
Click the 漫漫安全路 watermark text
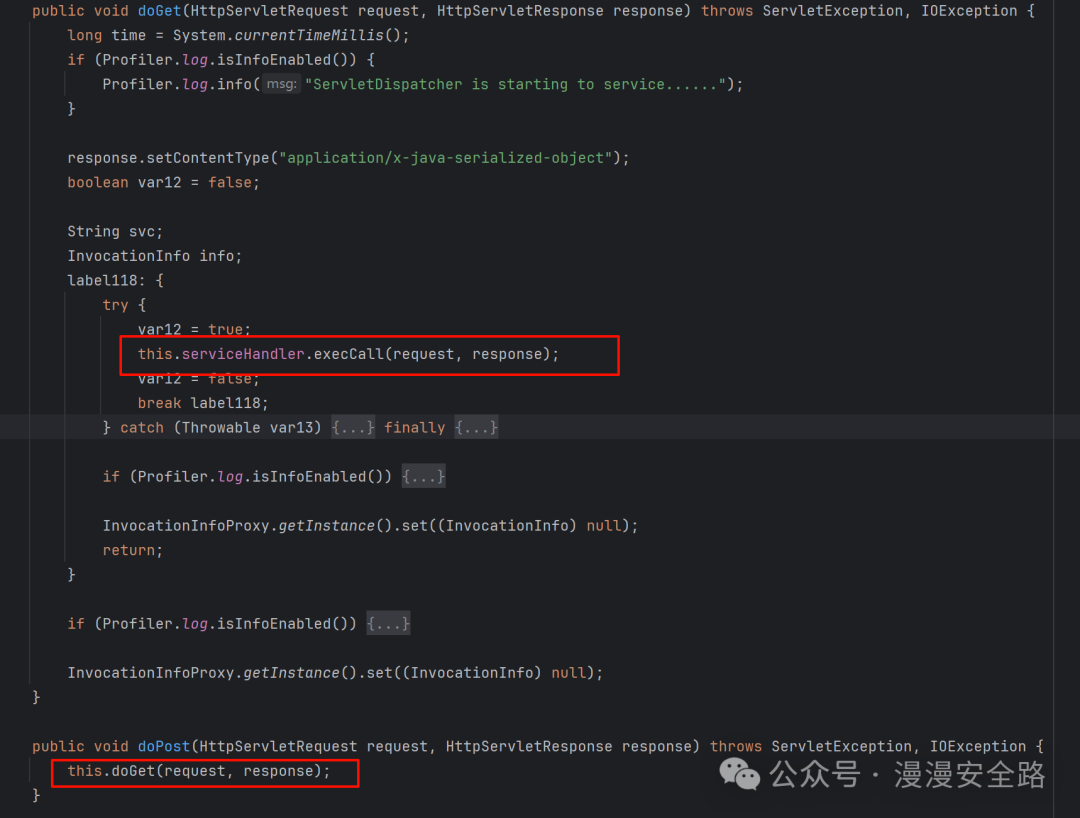pyautogui.click(x=969, y=774)
